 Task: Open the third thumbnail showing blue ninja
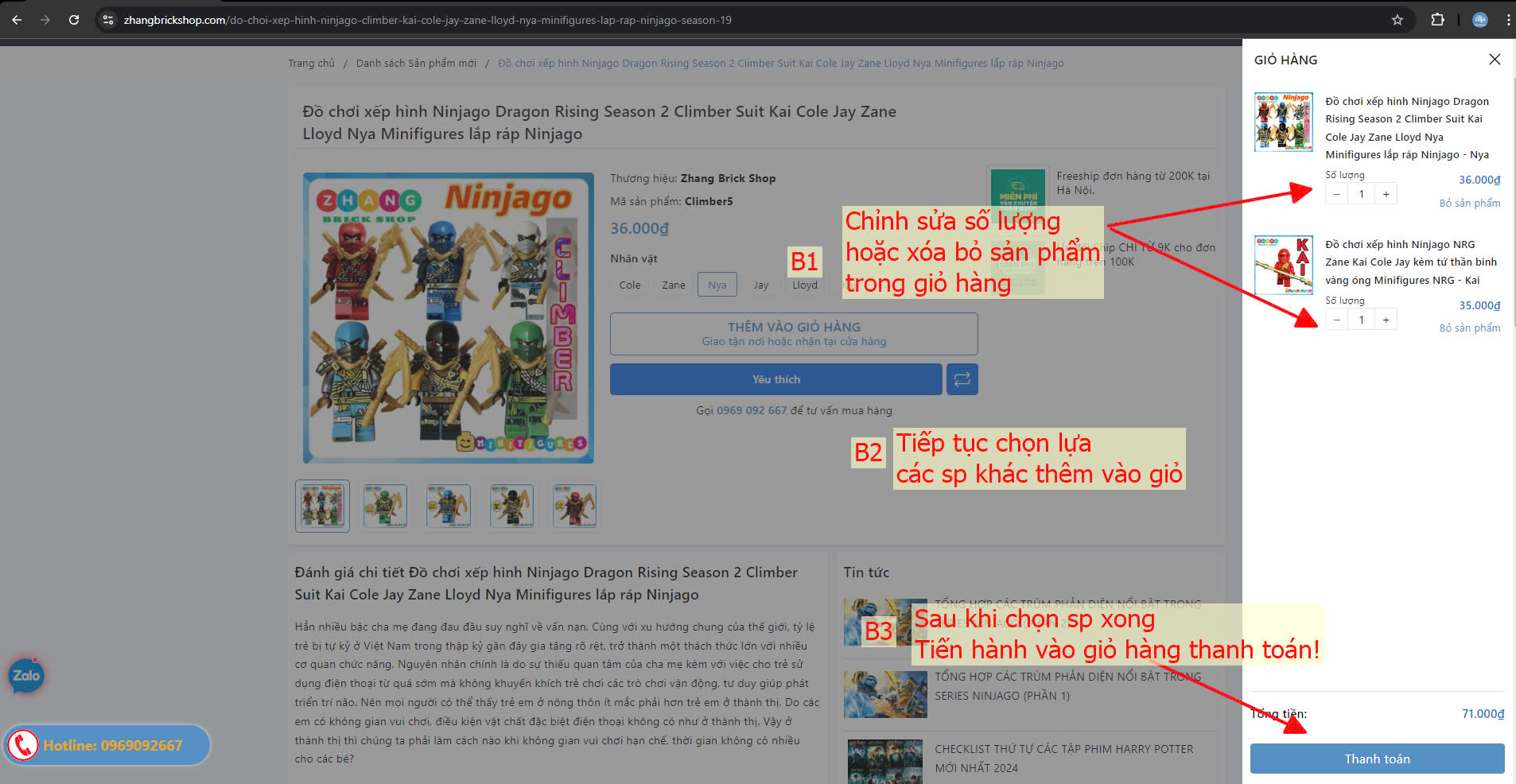point(448,506)
